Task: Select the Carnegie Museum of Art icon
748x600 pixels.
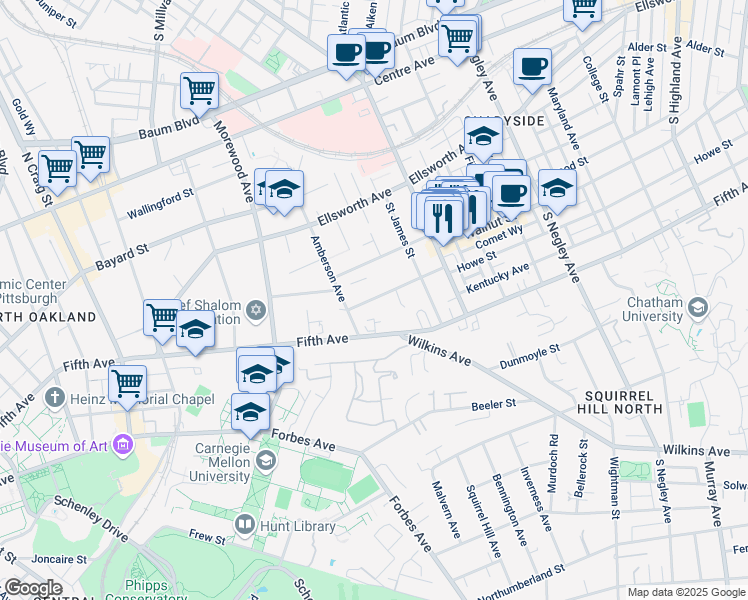Action: pos(124,445)
